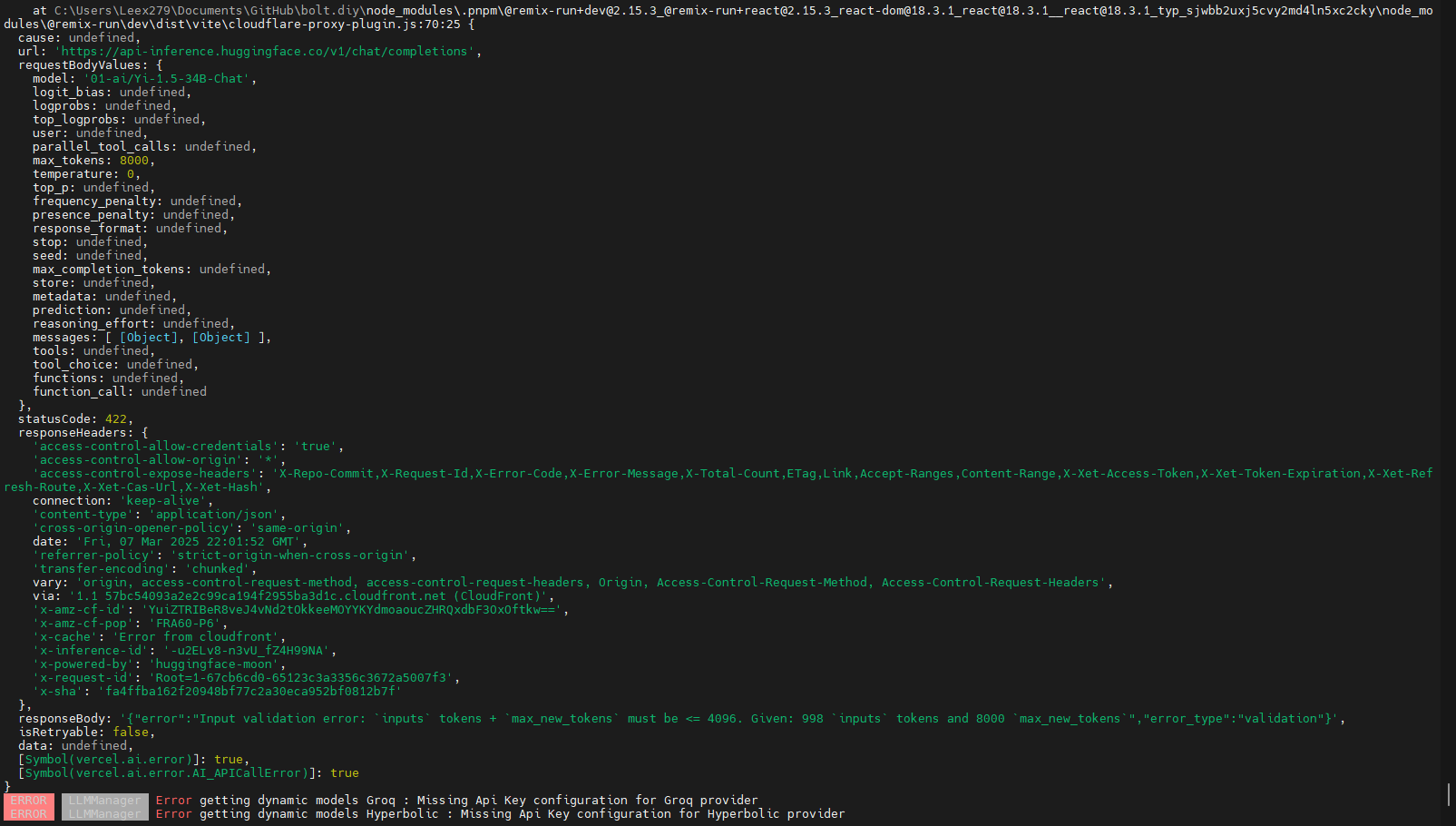Select the 'referrer-policy' header line
This screenshot has height=826, width=1456.
225,556
